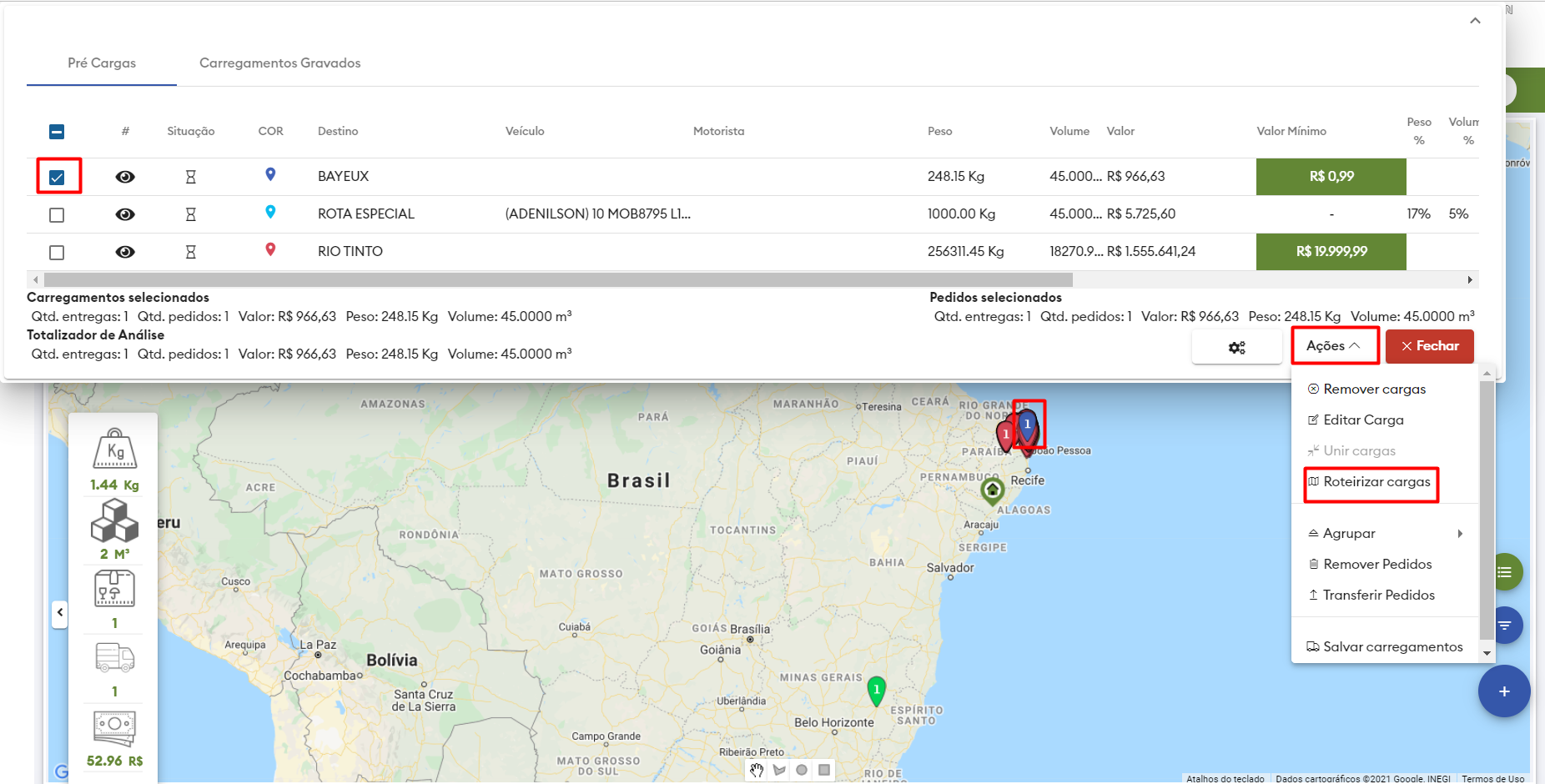Viewport: 1545px width, 784px height.
Task: Open Atalhos do teclado map link
Action: coord(1225,779)
